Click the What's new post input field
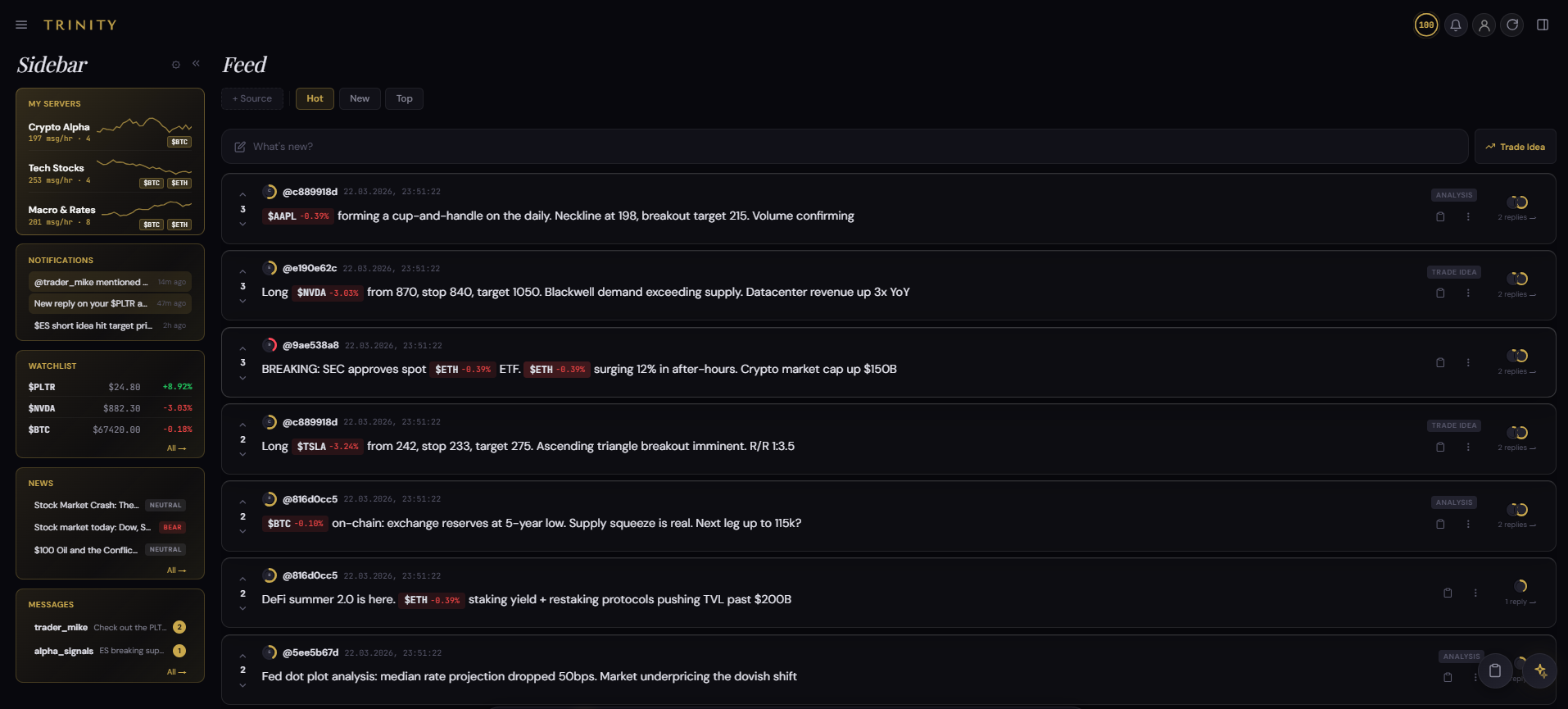The width and height of the screenshot is (1568, 709). (x=844, y=147)
